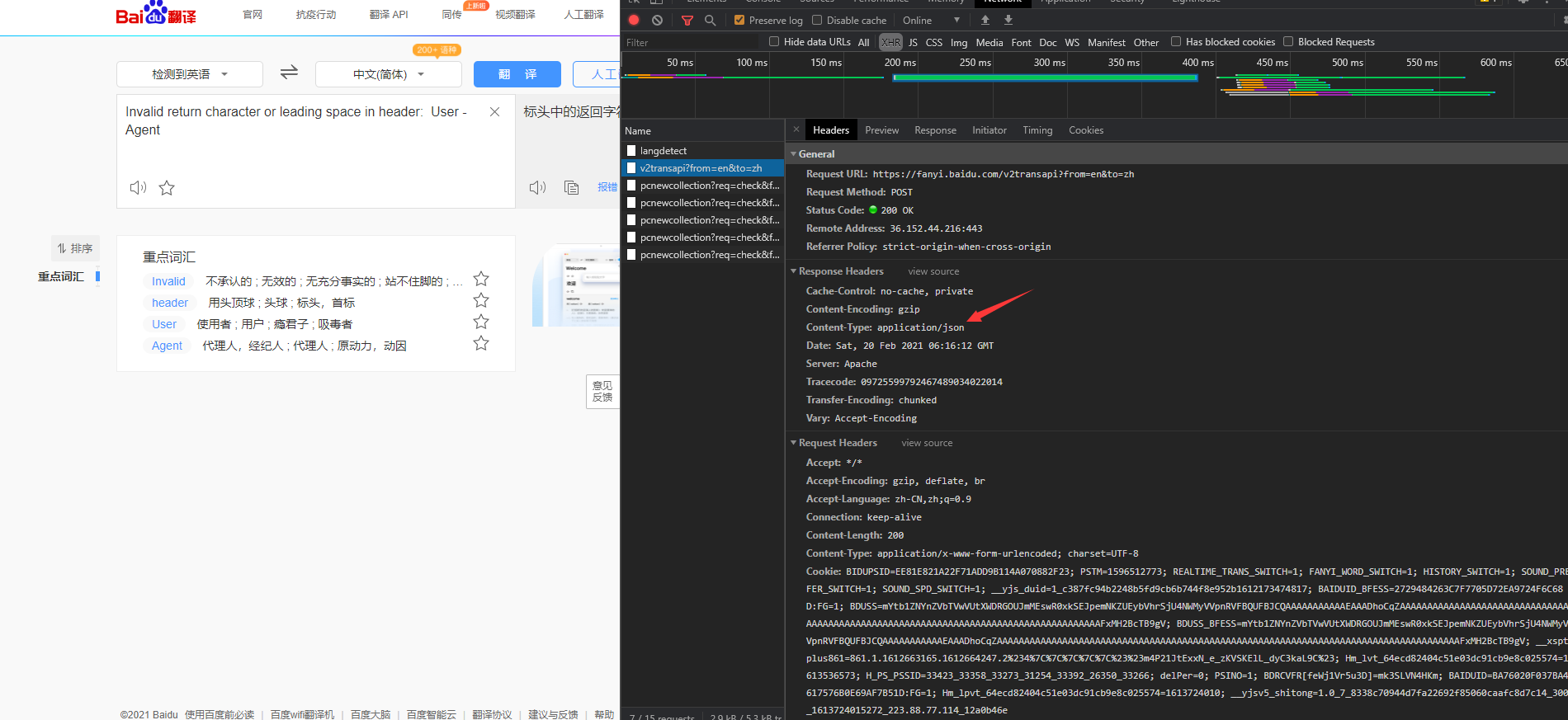
Task: Play source text audio speaker
Action: click(x=138, y=187)
